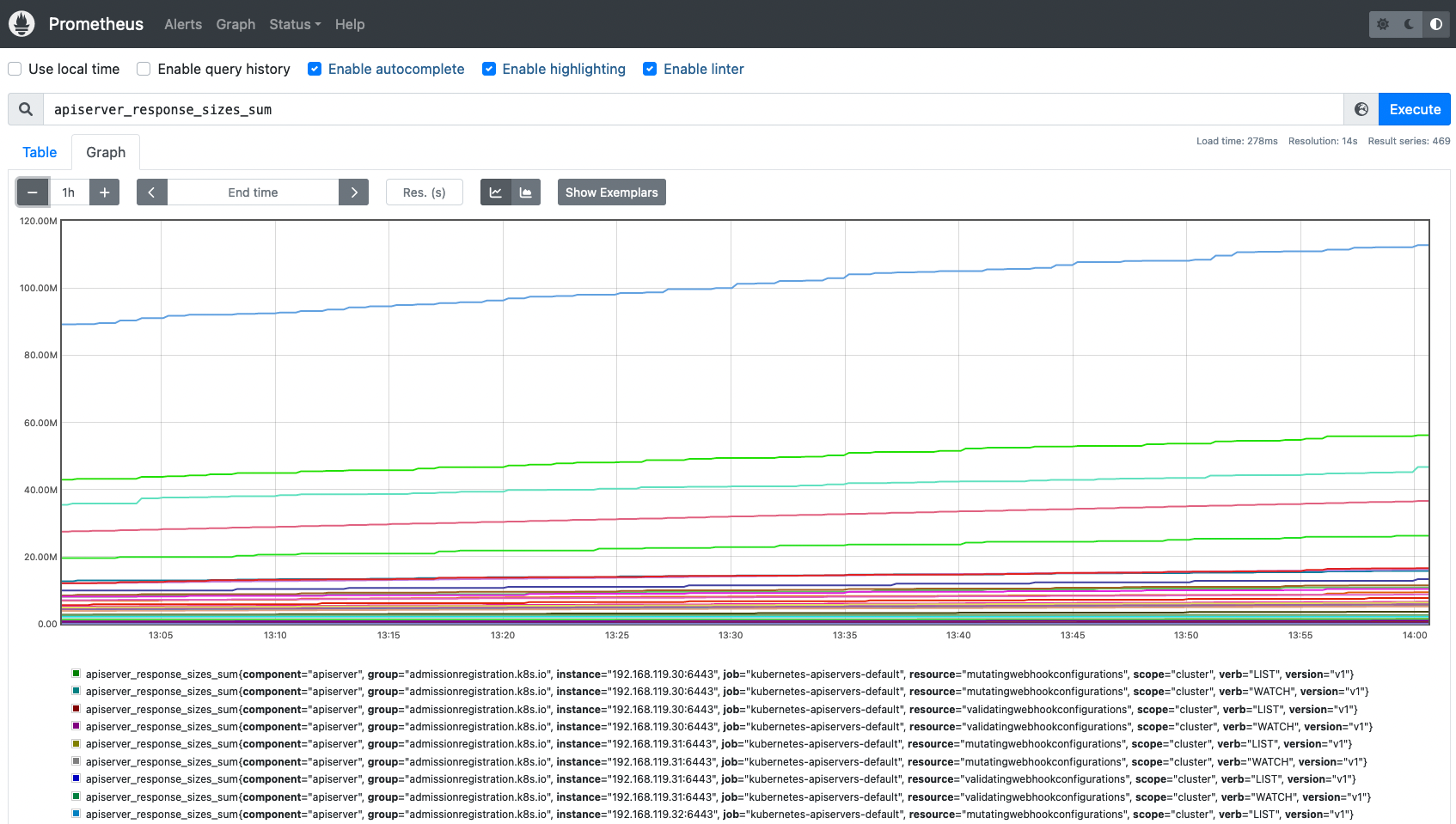Switch to dark theme moon icon
This screenshot has width=1456, height=824.
tap(1410, 24)
